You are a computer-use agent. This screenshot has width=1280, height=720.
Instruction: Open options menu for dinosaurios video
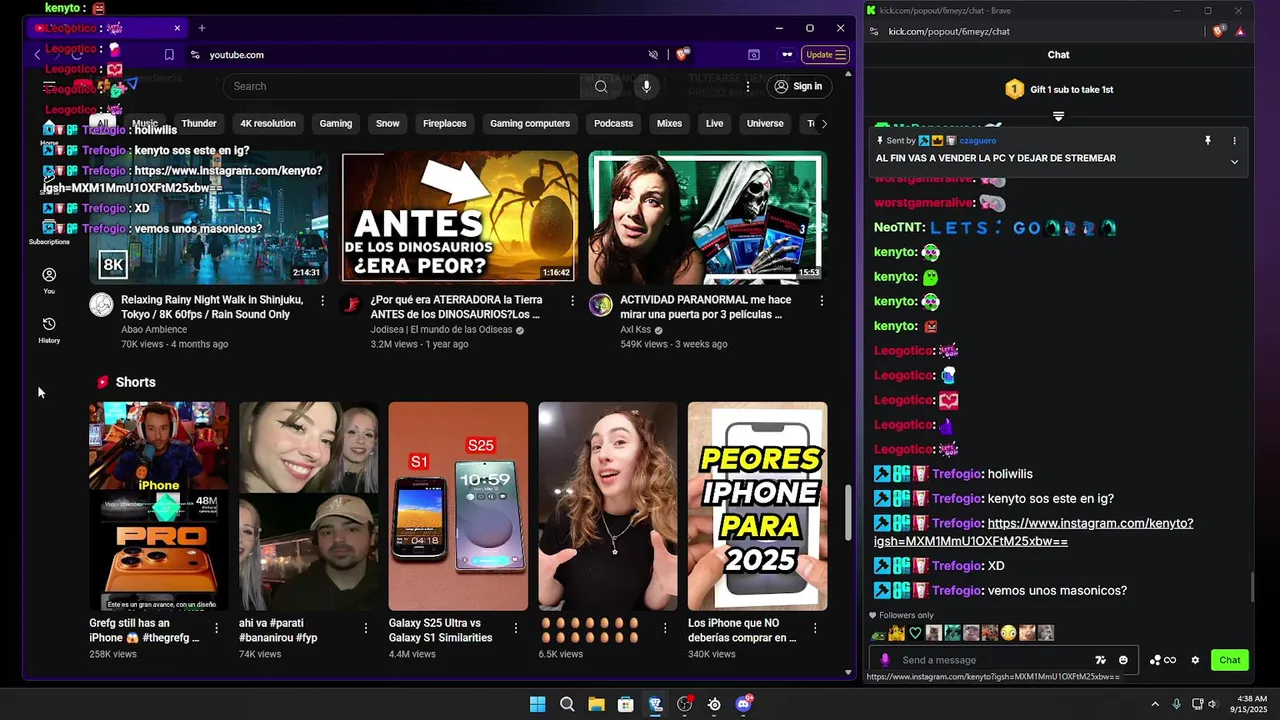[572, 300]
